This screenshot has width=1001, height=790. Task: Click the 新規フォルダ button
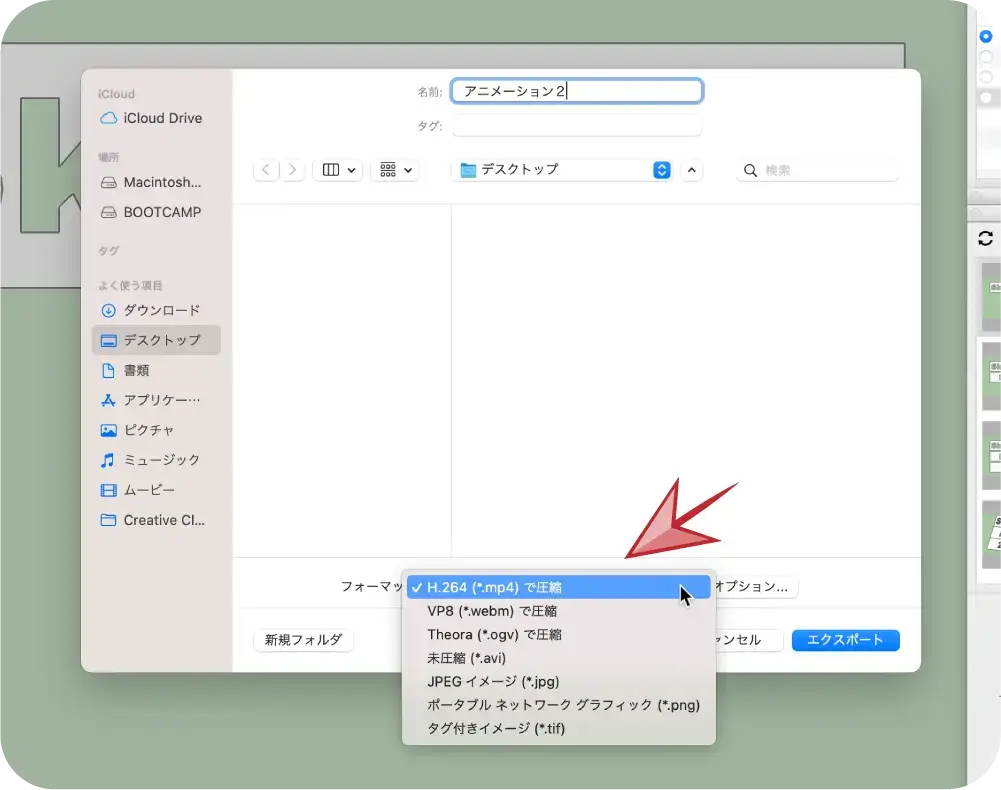pos(303,640)
